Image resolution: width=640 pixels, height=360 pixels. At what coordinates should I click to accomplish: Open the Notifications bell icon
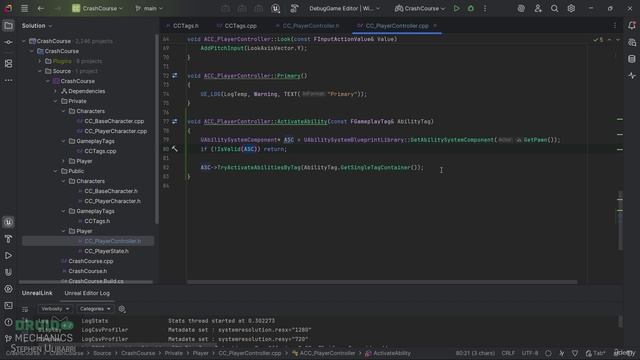point(632,26)
